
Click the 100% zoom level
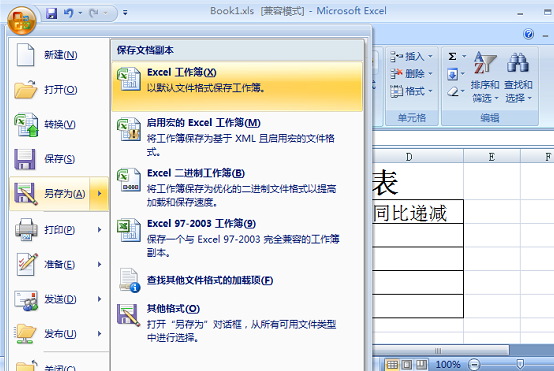(x=448, y=364)
